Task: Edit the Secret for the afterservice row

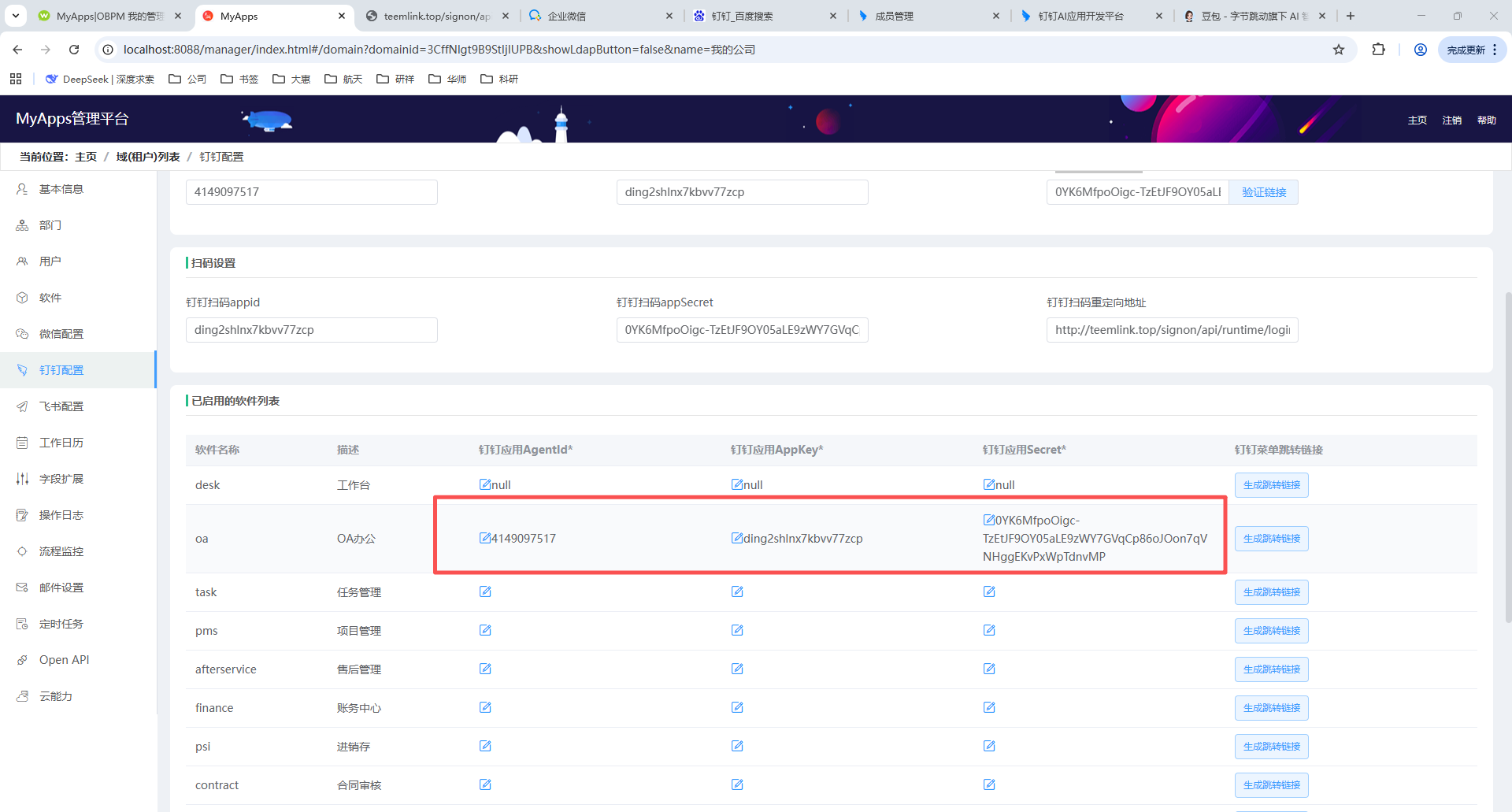Action: click(989, 669)
